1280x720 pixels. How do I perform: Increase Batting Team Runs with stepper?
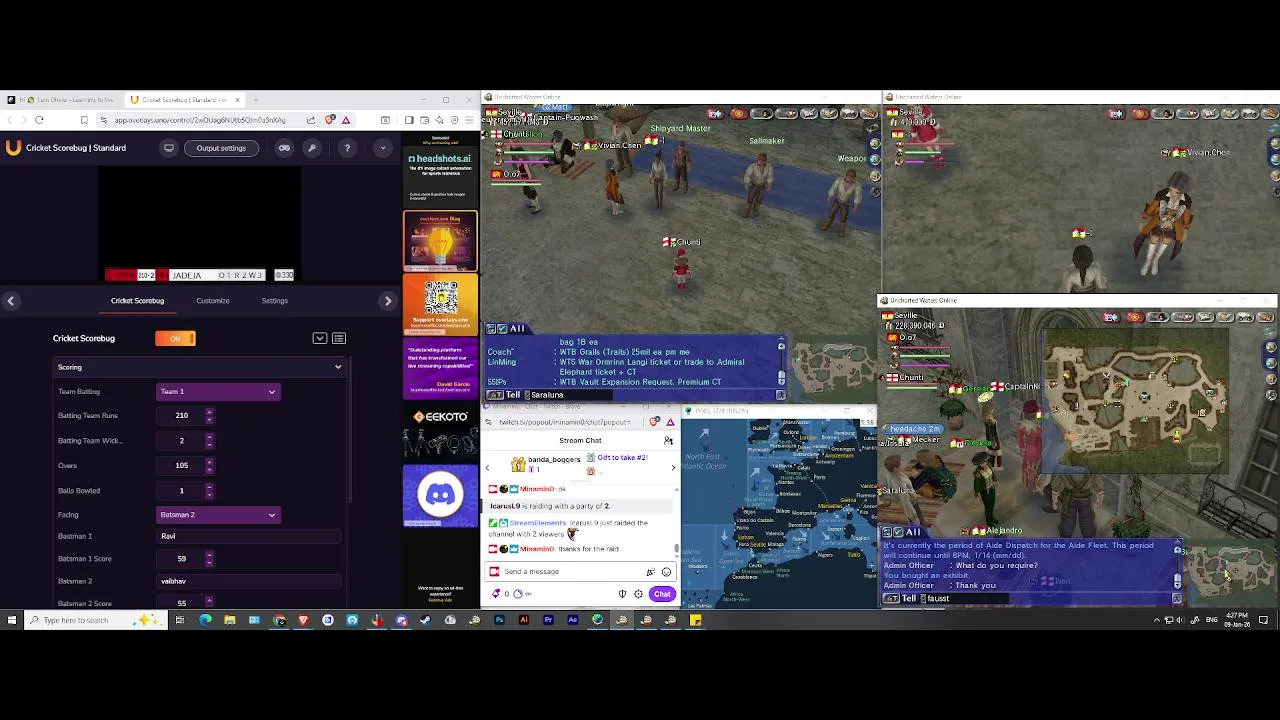pos(209,412)
